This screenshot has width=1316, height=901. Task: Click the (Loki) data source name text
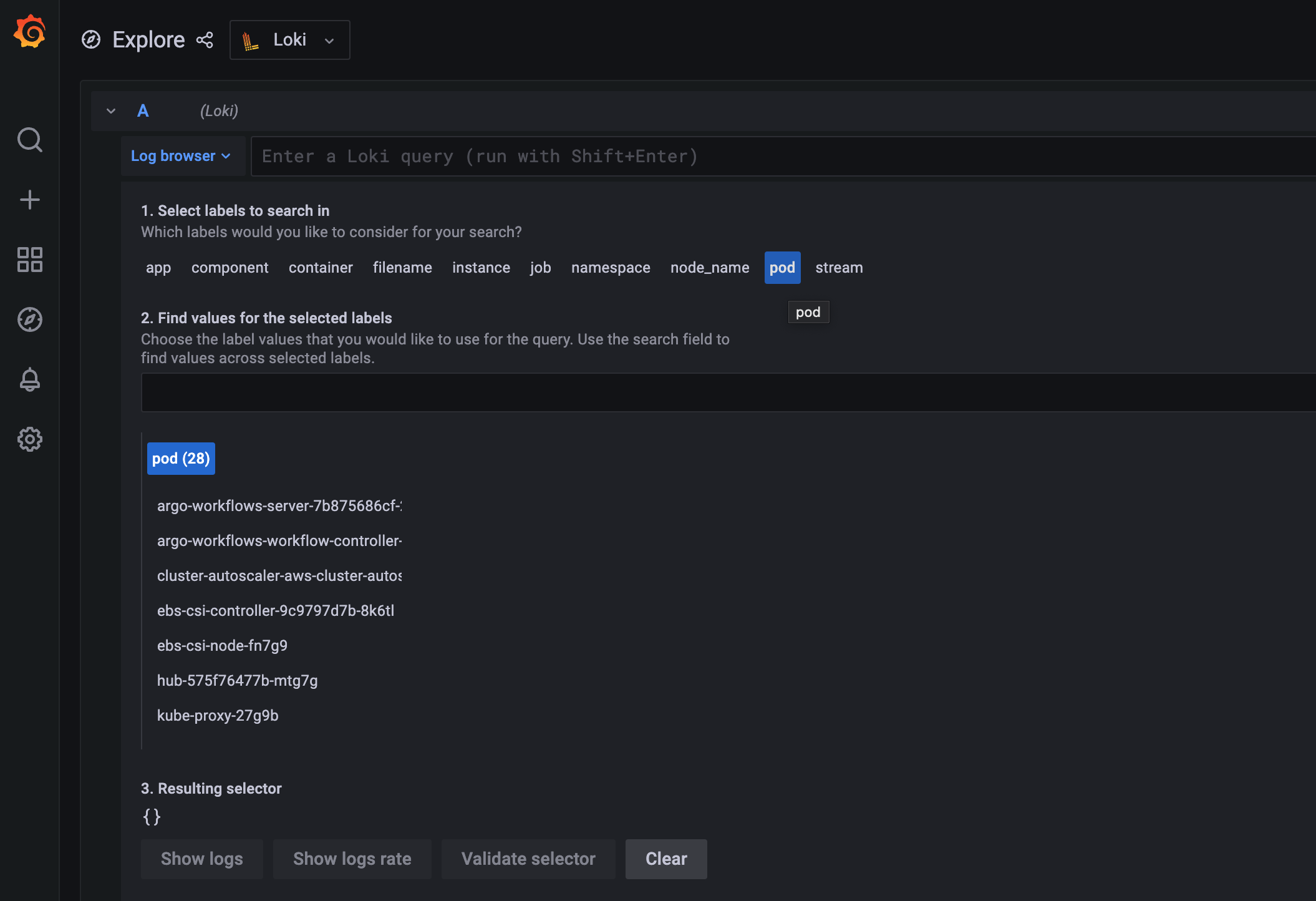tap(219, 111)
